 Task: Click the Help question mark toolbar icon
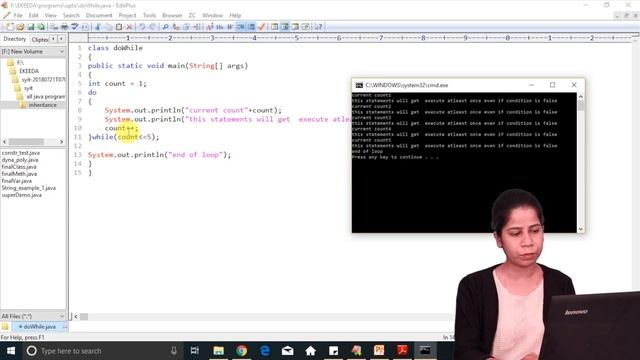coord(318,27)
